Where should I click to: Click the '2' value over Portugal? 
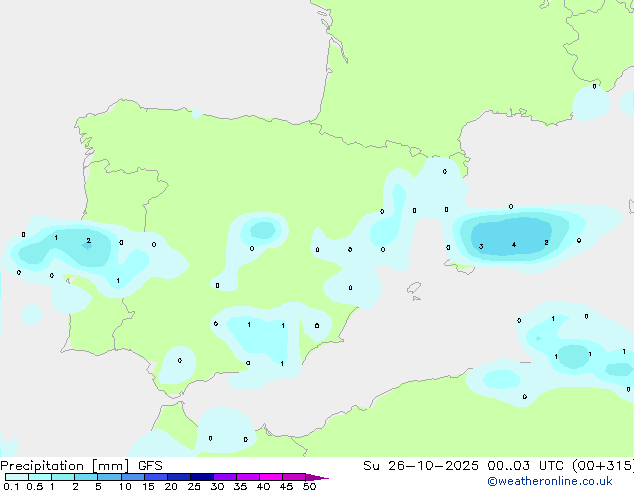(x=89, y=241)
